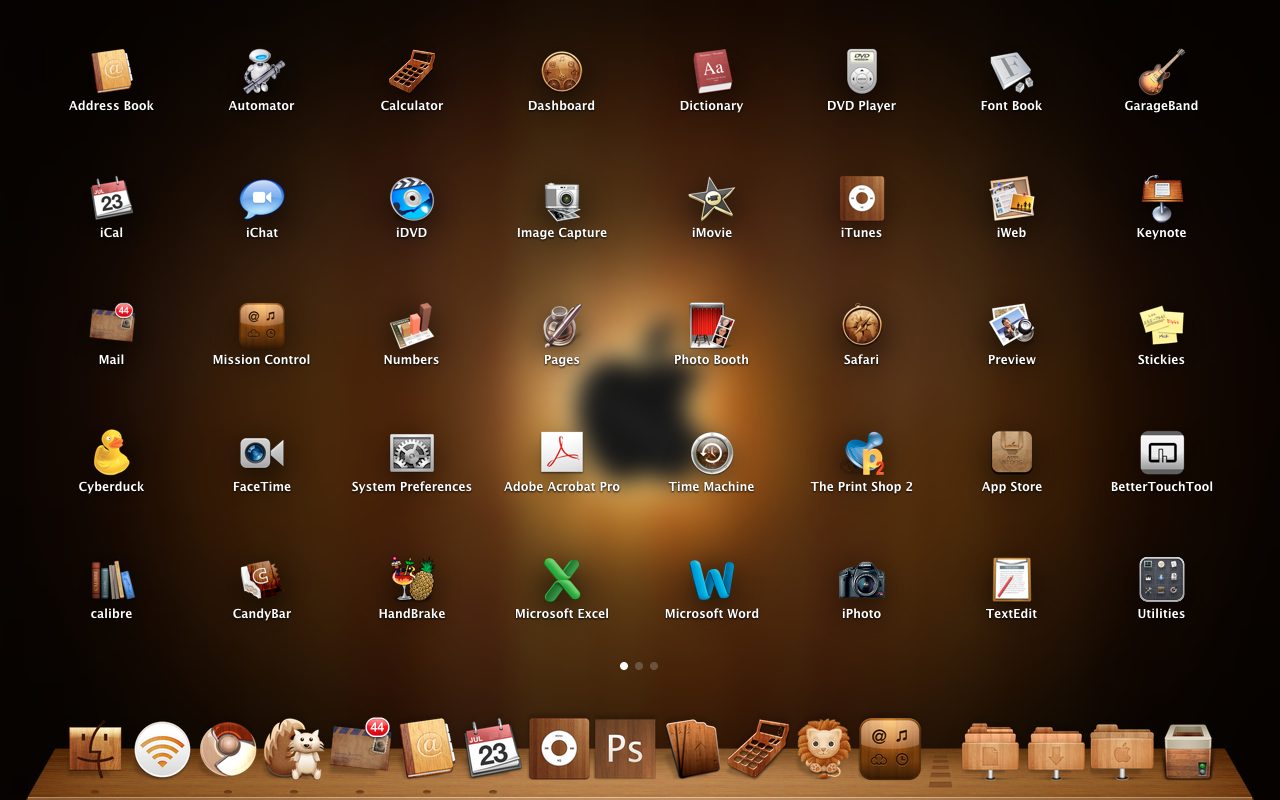
Task: Launch the Numbers app
Action: pyautogui.click(x=412, y=325)
